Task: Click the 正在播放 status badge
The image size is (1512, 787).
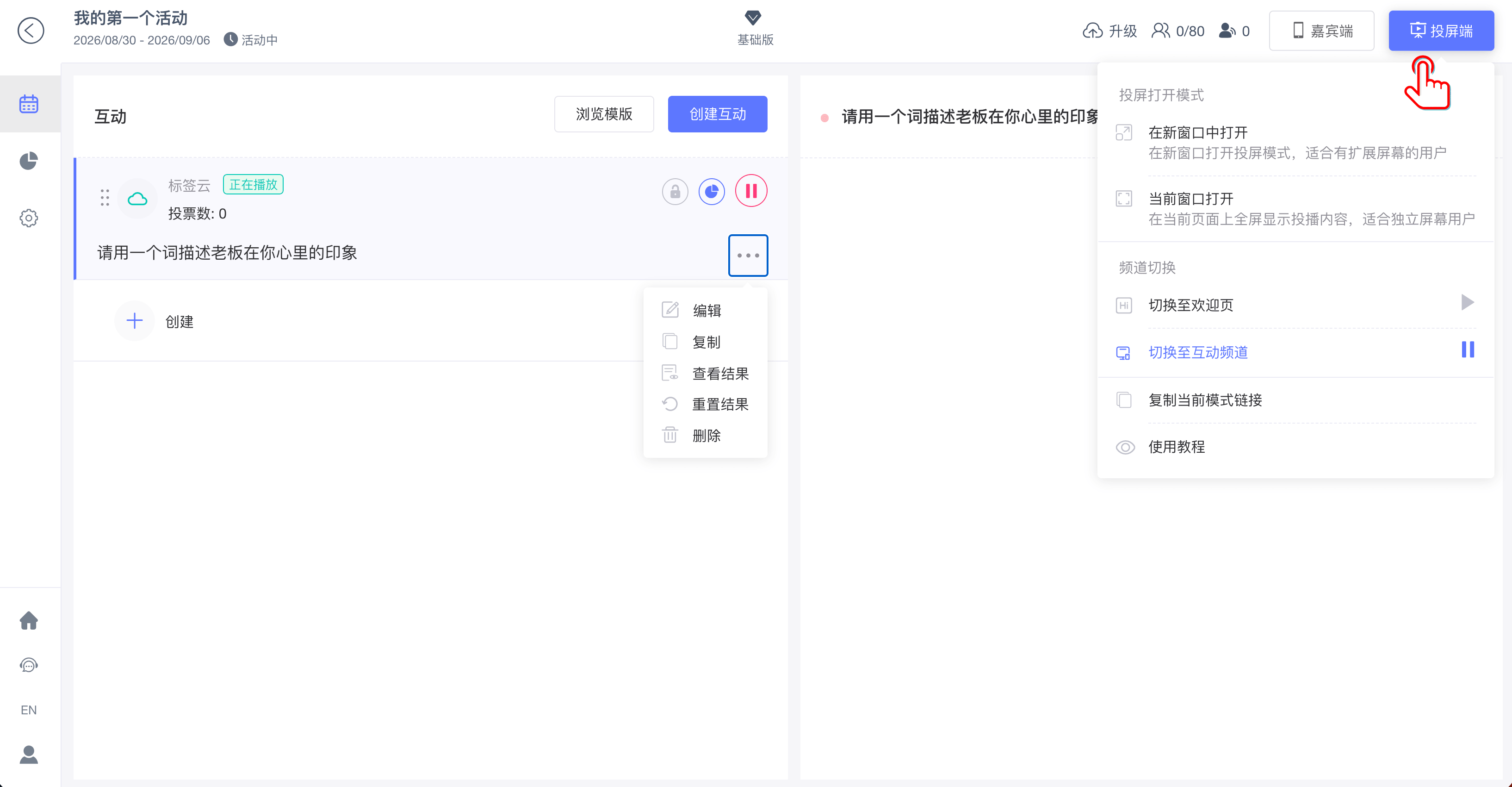Action: tap(253, 184)
